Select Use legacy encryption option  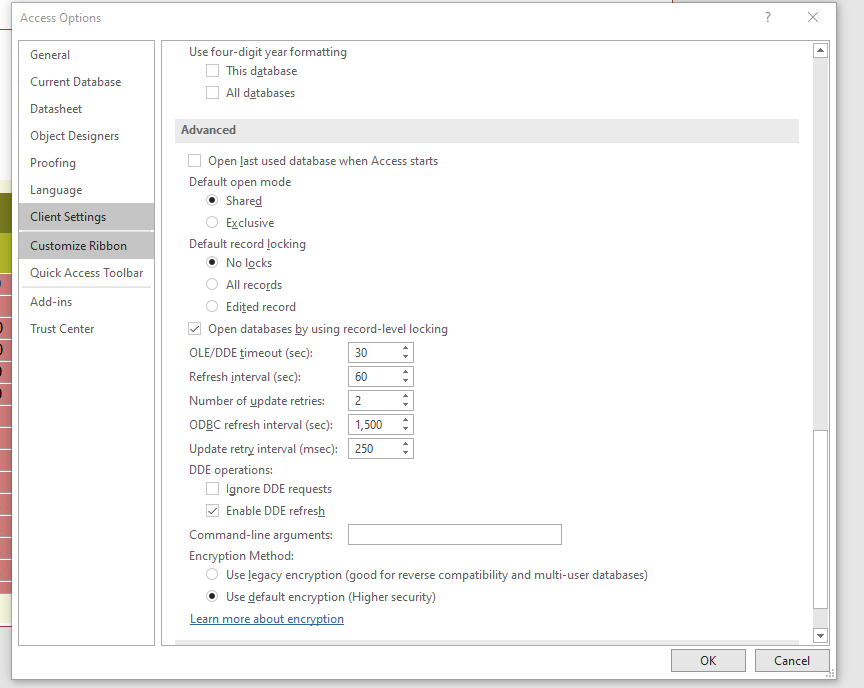212,575
